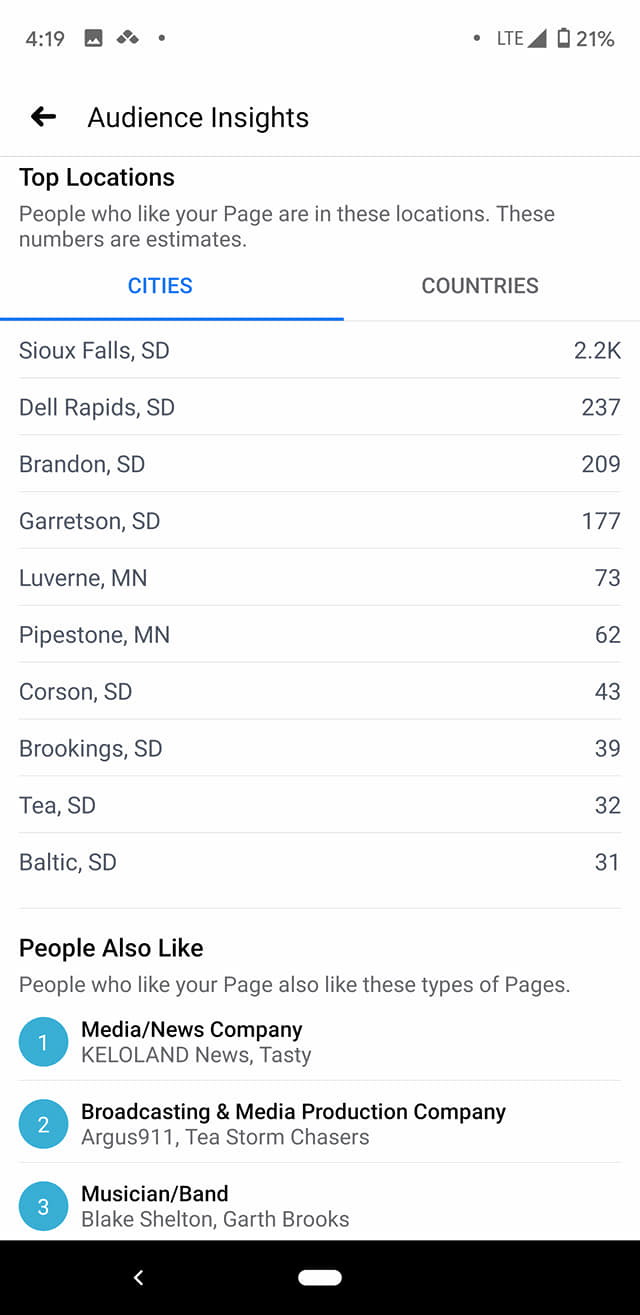This screenshot has height=1315, width=640.
Task: Choose the Luverne, MN location row
Action: coord(320,577)
